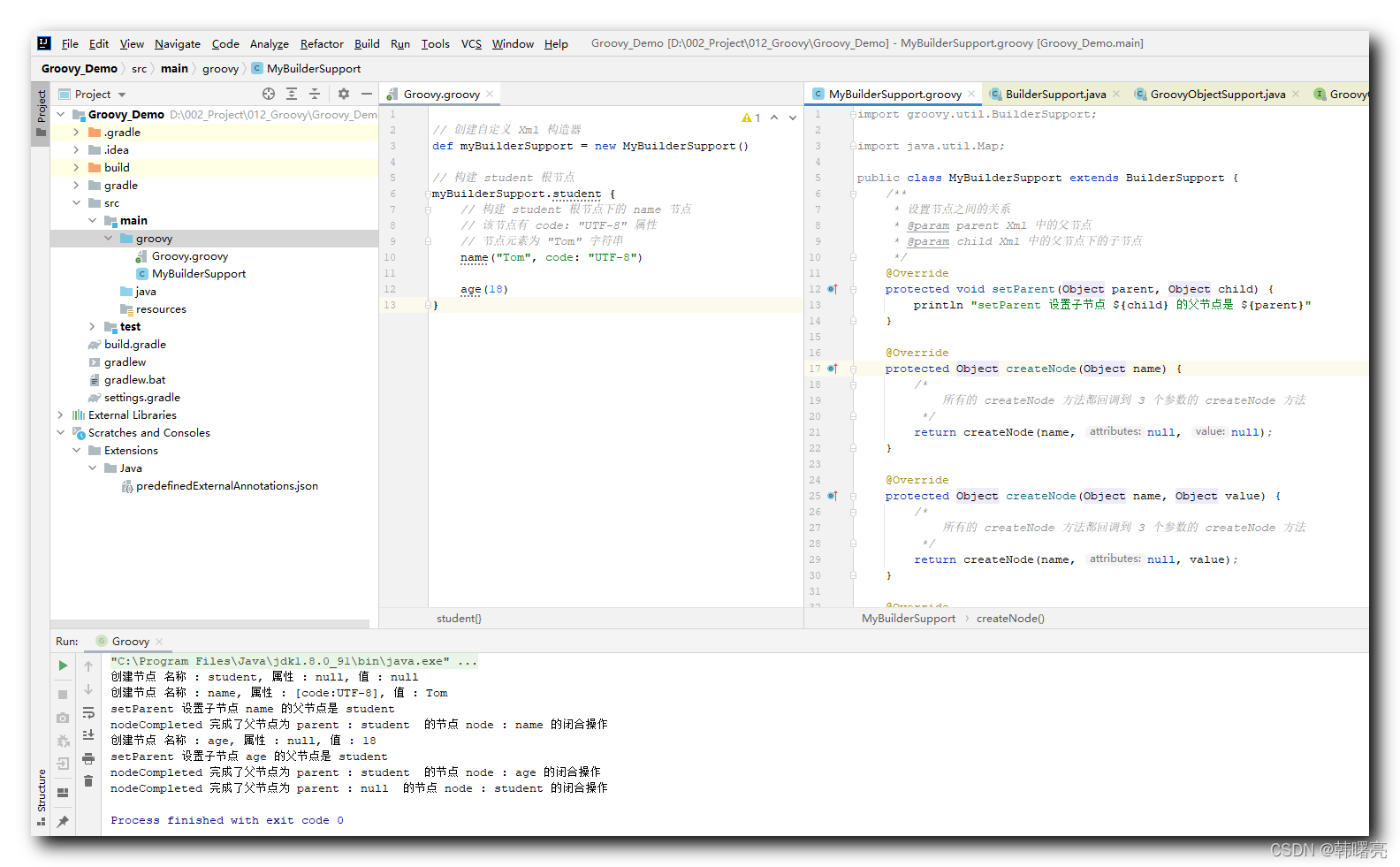Click the Up the Stack Trace arrow
1400x867 pixels.
[x=88, y=666]
